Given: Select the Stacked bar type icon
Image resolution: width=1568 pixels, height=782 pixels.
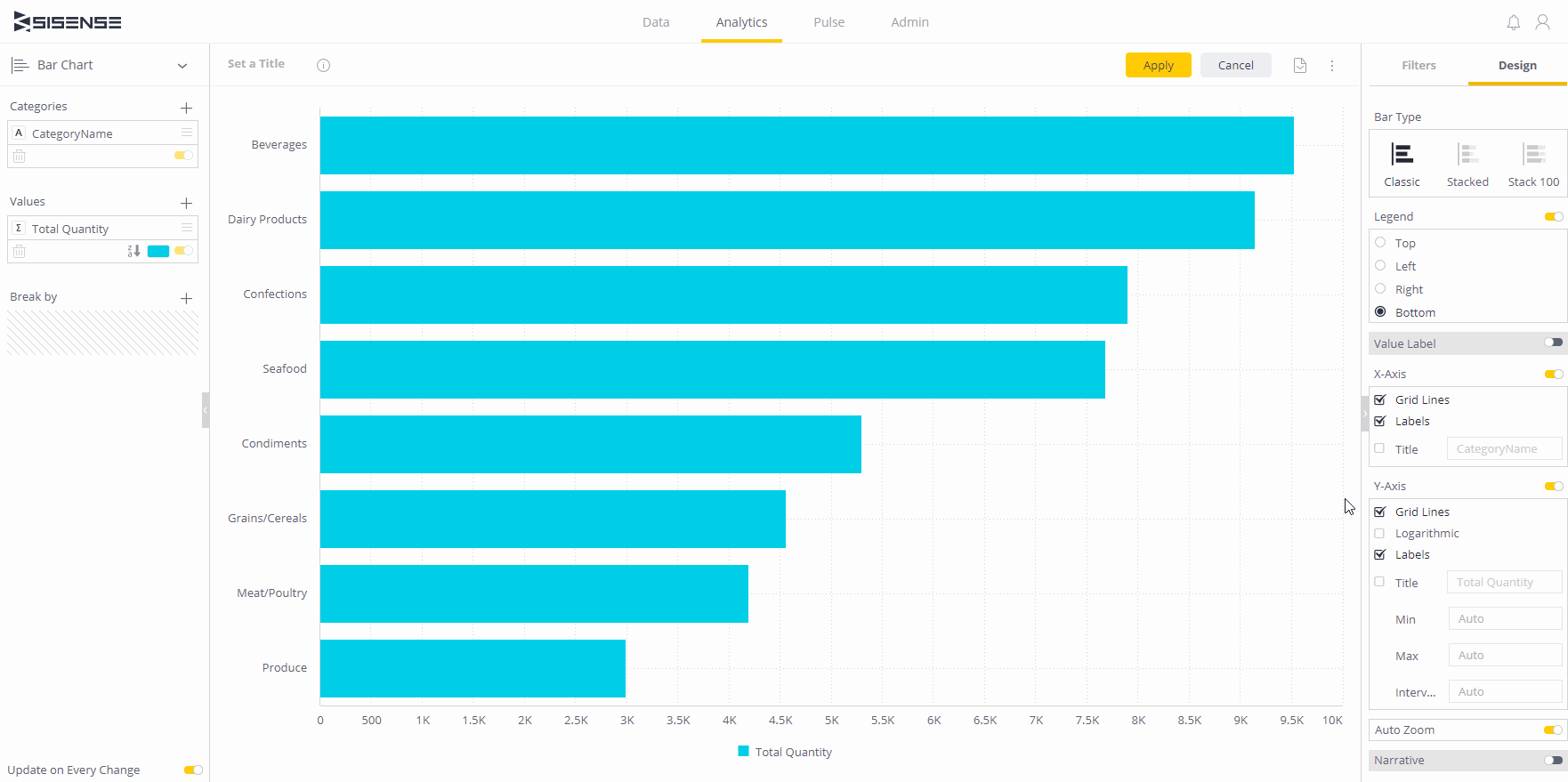Looking at the screenshot, I should [1467, 155].
